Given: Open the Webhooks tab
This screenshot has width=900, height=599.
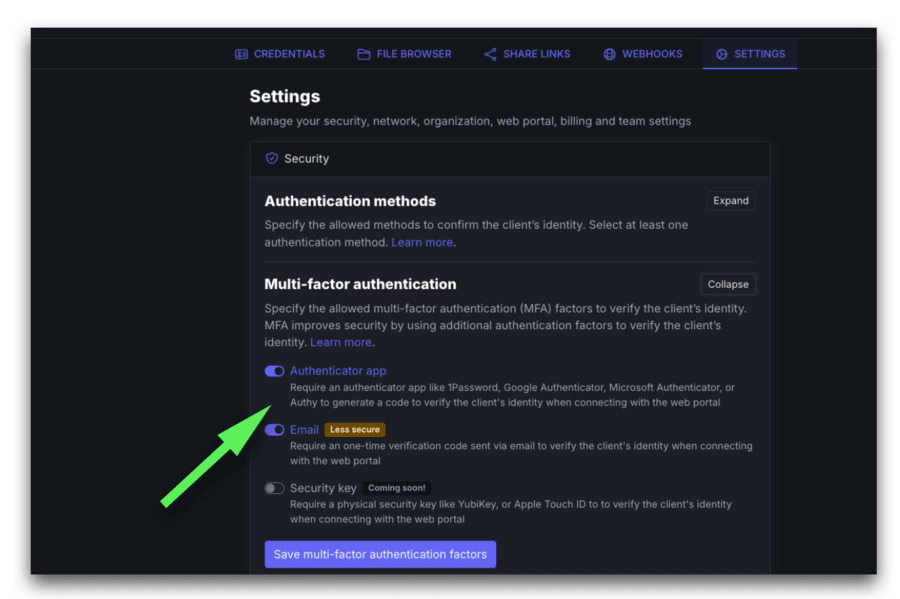Looking at the screenshot, I should coord(651,54).
